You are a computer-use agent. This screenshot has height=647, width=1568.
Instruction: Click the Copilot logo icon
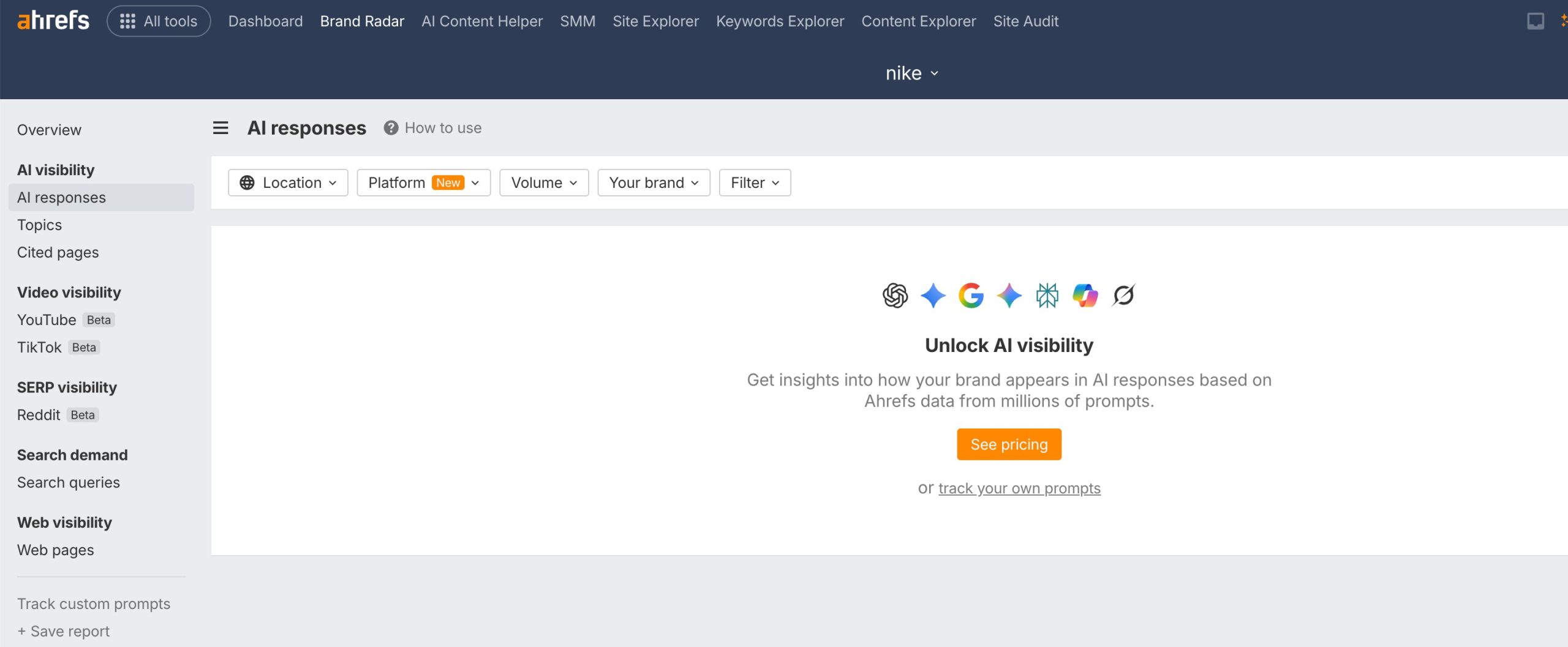[1085, 296]
